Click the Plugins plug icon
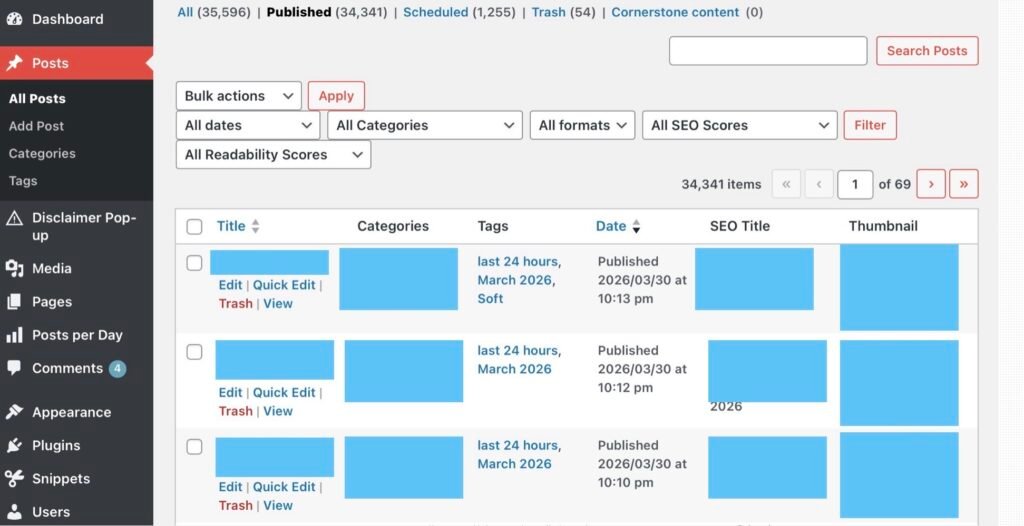Screen dimensions: 1024x526 click(x=14, y=445)
